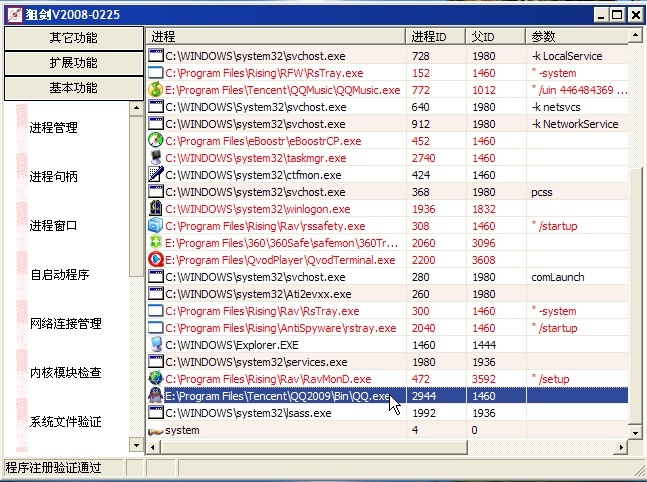This screenshot has width=647, height=482.
Task: Click the rssafety.exe blue cube icon
Action: [156, 226]
